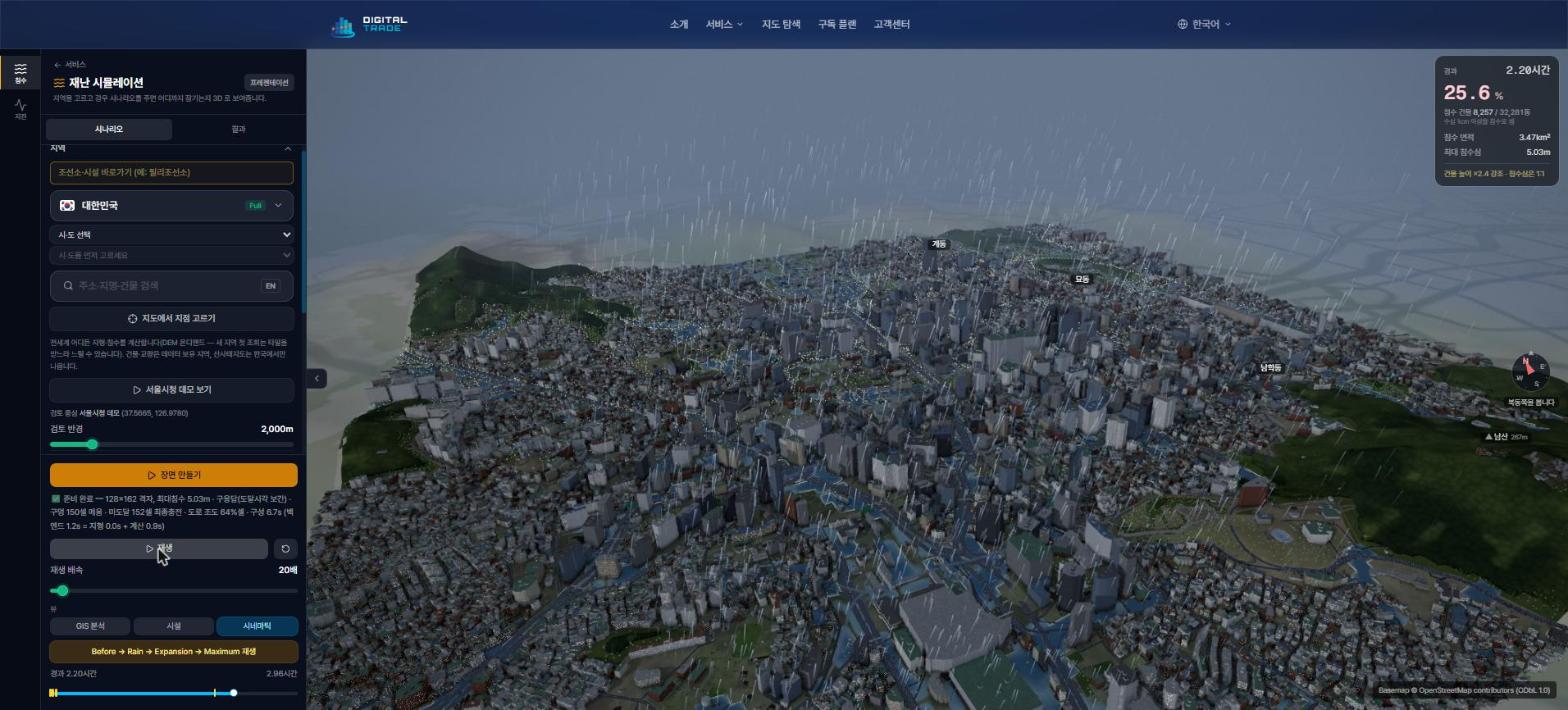Click the 묘동 map label

(1081, 280)
